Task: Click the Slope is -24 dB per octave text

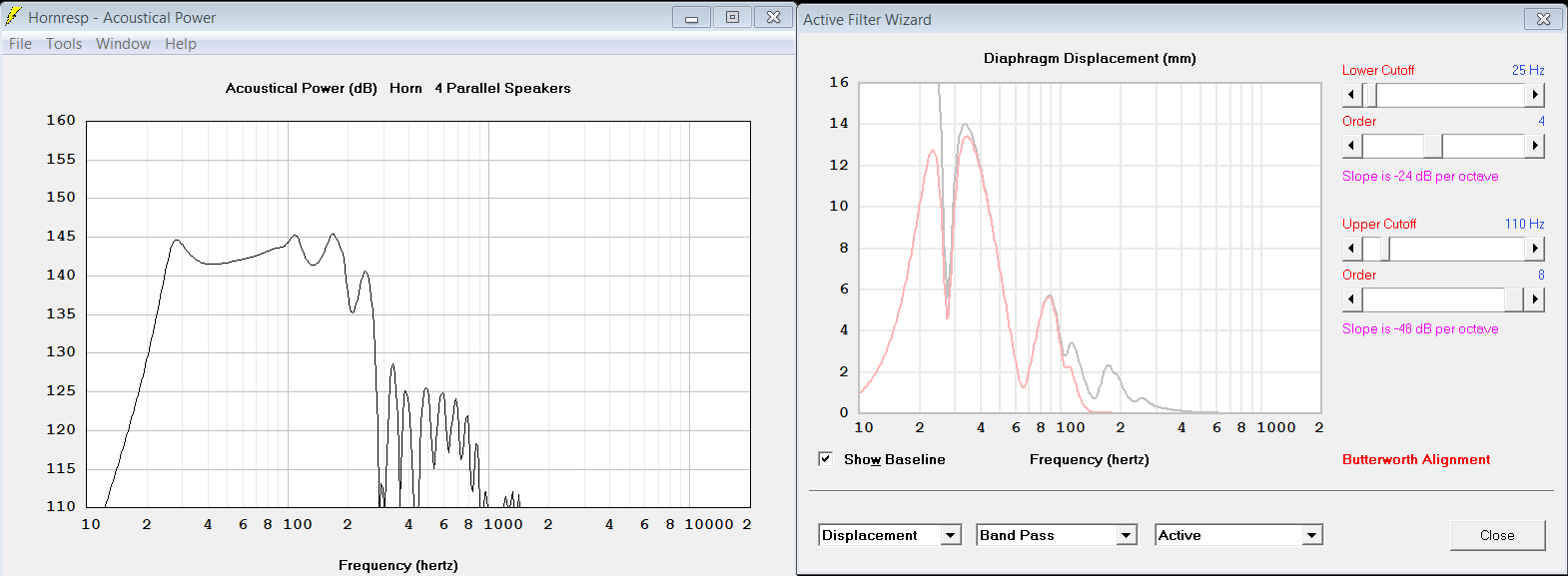Action: [1420, 177]
